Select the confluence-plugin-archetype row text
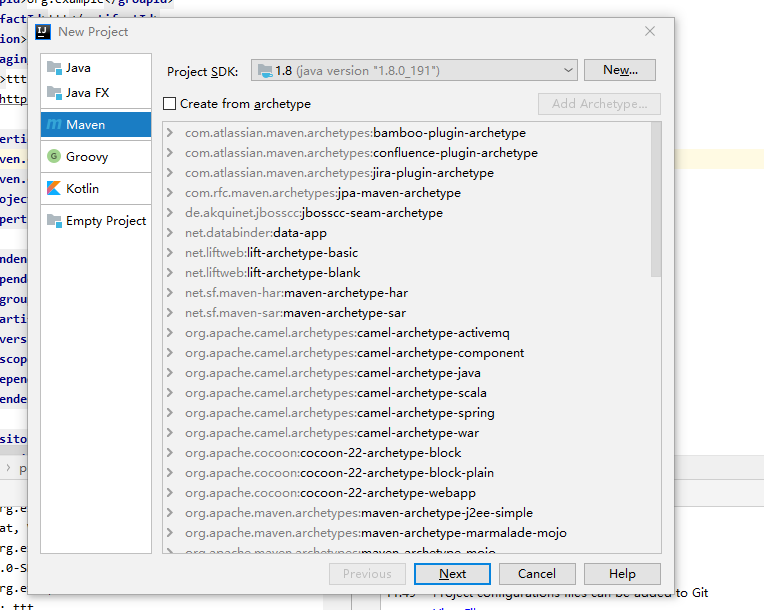This screenshot has width=764, height=610. [361, 152]
